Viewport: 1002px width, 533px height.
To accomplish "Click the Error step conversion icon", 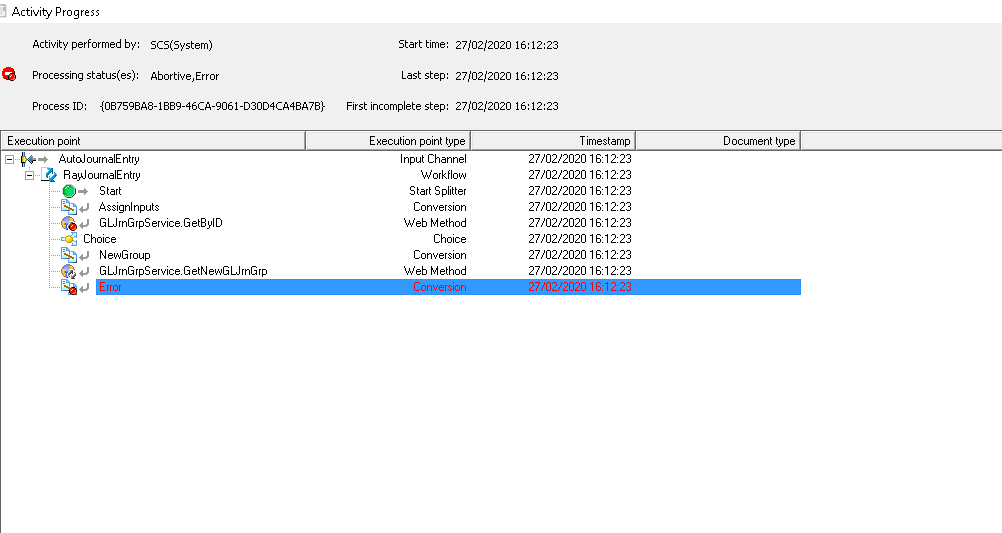I will click(69, 287).
